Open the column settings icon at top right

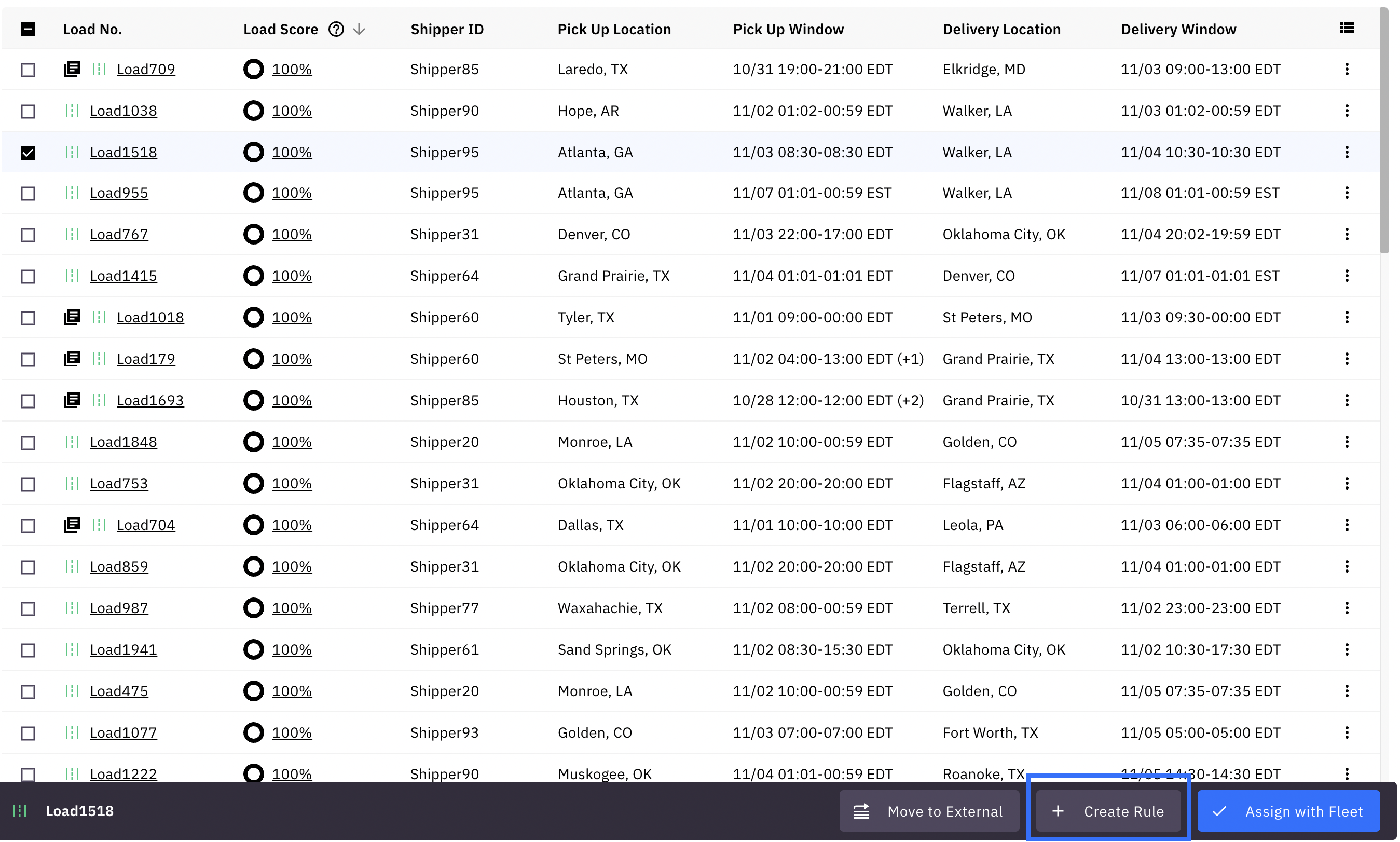click(x=1347, y=27)
